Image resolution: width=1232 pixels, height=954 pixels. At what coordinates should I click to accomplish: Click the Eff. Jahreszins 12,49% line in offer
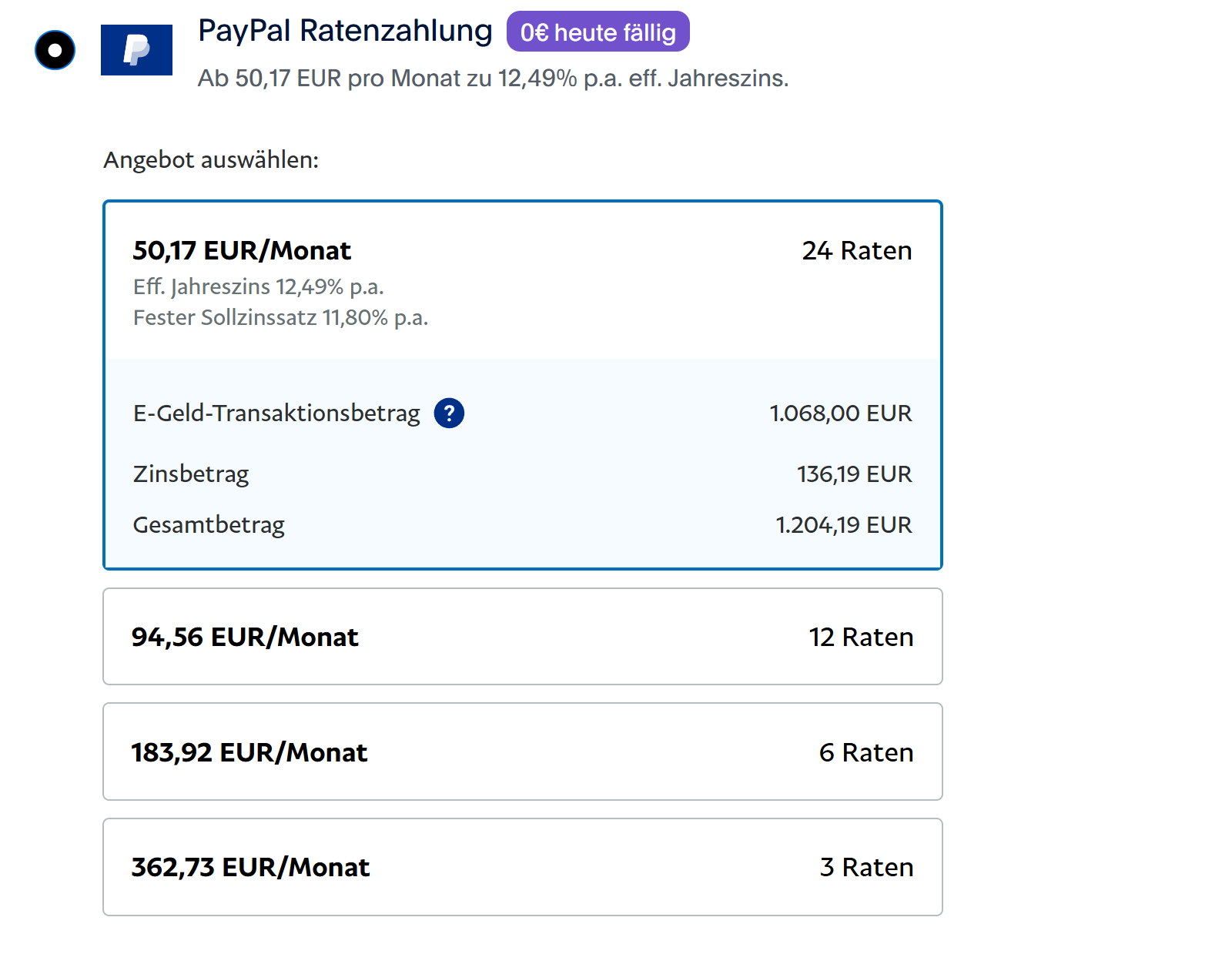(x=258, y=287)
